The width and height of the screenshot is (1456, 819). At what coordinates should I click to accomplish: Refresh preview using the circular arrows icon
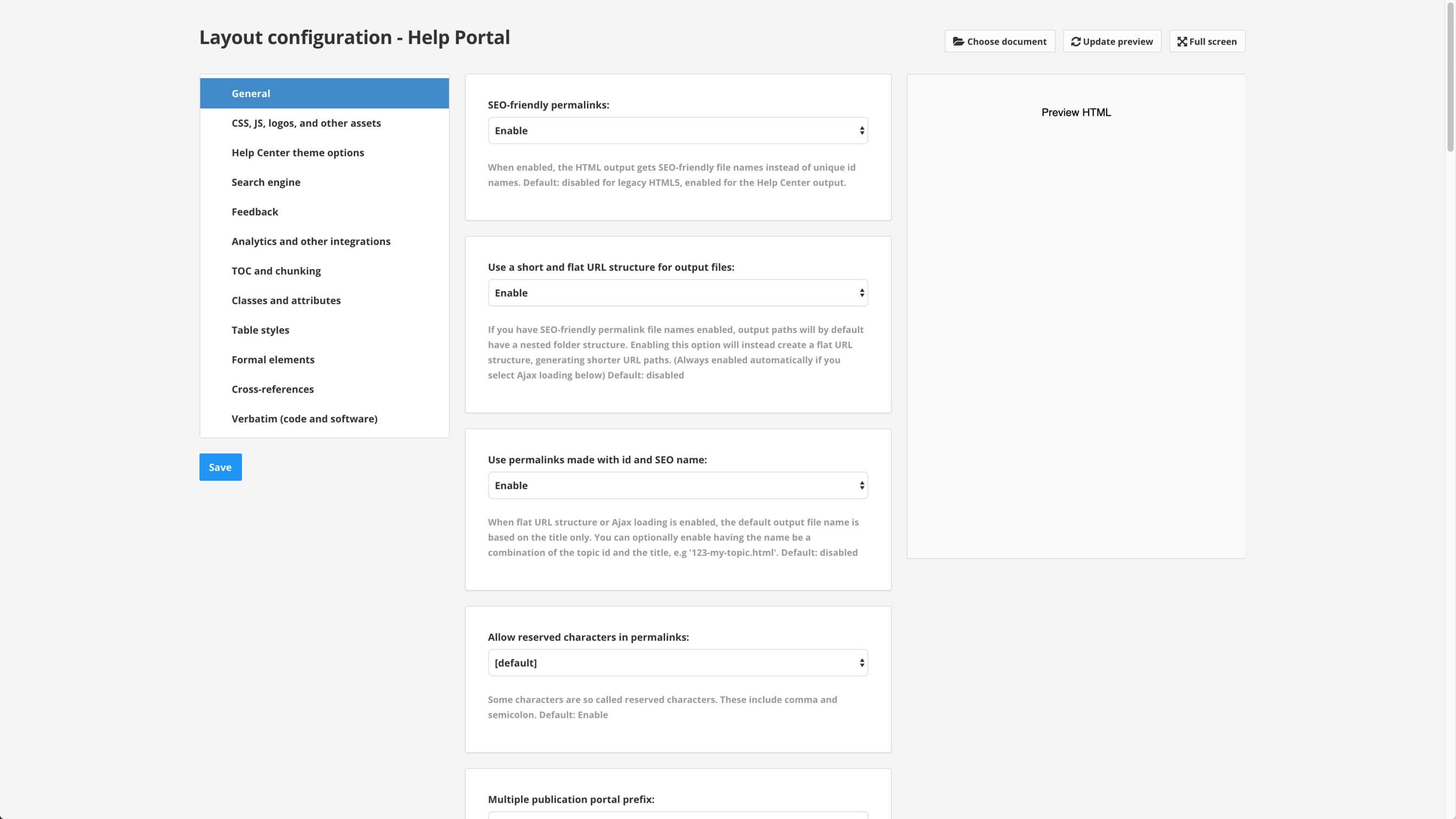(1111, 41)
